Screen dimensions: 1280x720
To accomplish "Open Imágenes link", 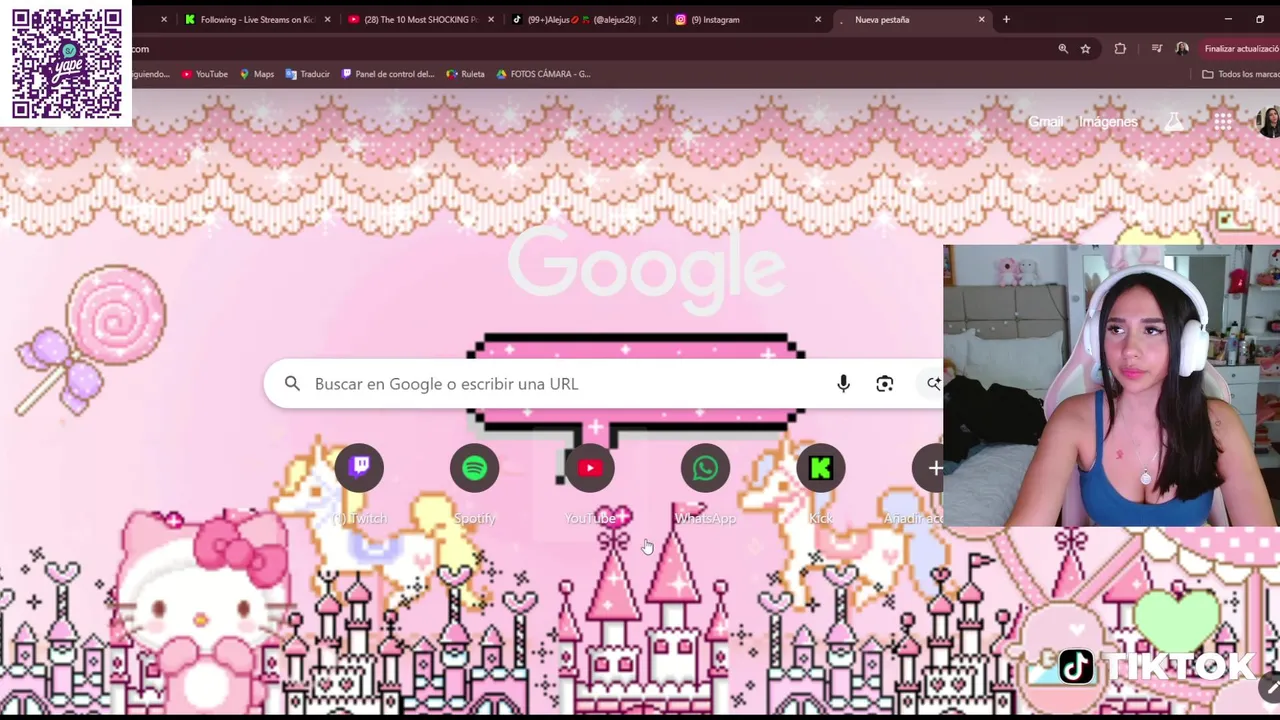I will tap(1108, 122).
